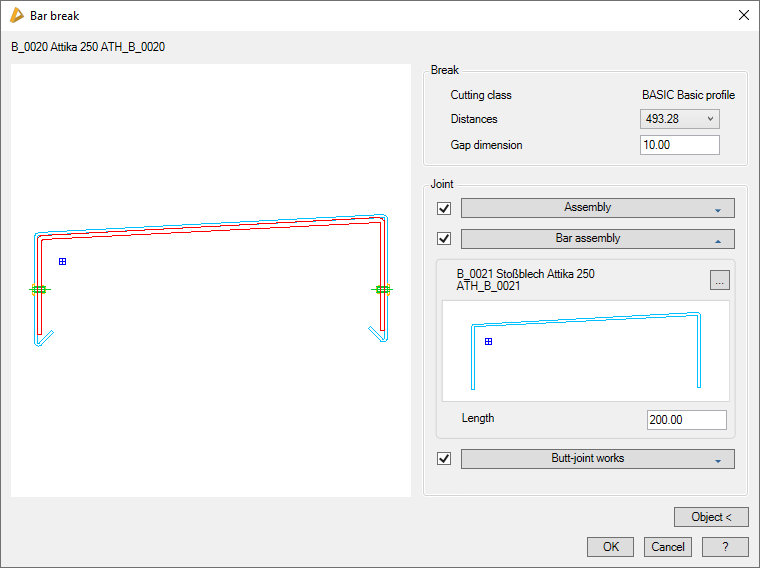The width and height of the screenshot is (760, 568).
Task: Click the blue origin marker in large preview
Action: tap(62, 261)
